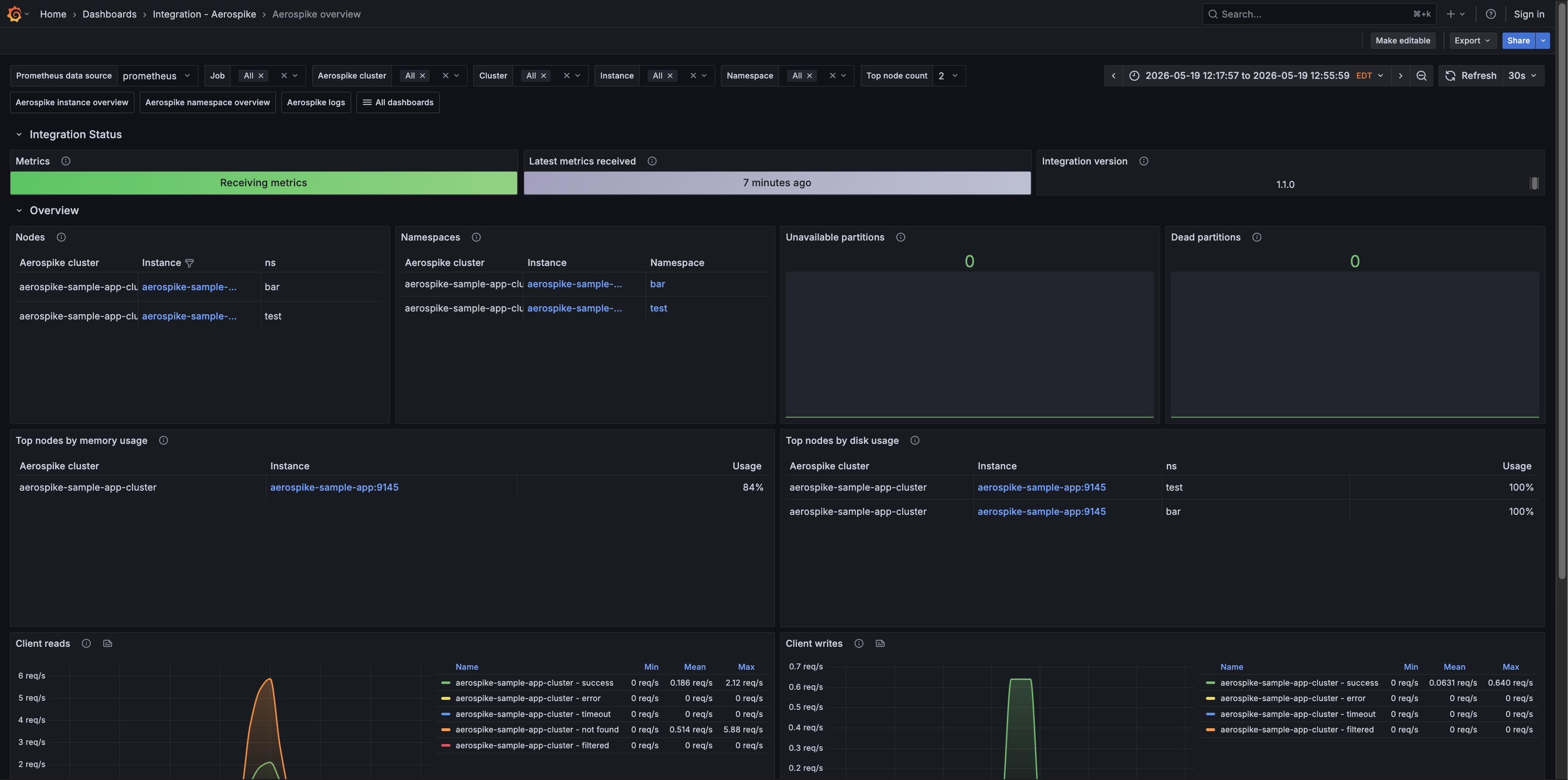Open info icon next to Unavailable partitions
This screenshot has height=780, width=1568.
point(901,237)
